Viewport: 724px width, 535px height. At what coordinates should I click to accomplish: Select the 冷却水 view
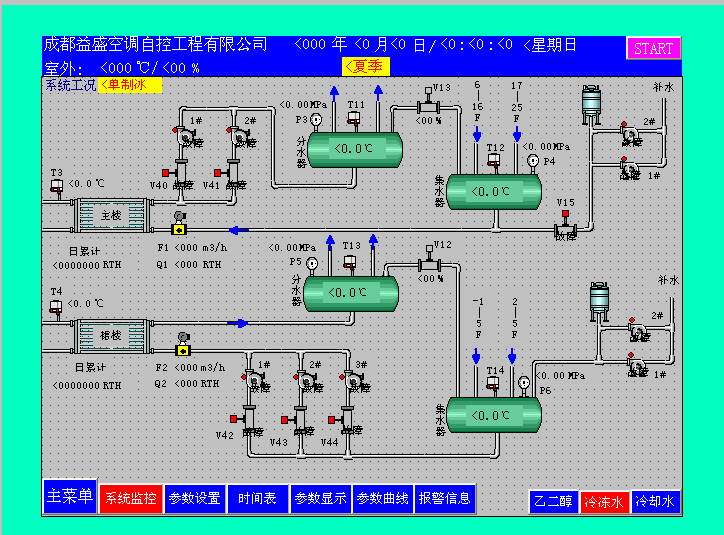click(655, 501)
